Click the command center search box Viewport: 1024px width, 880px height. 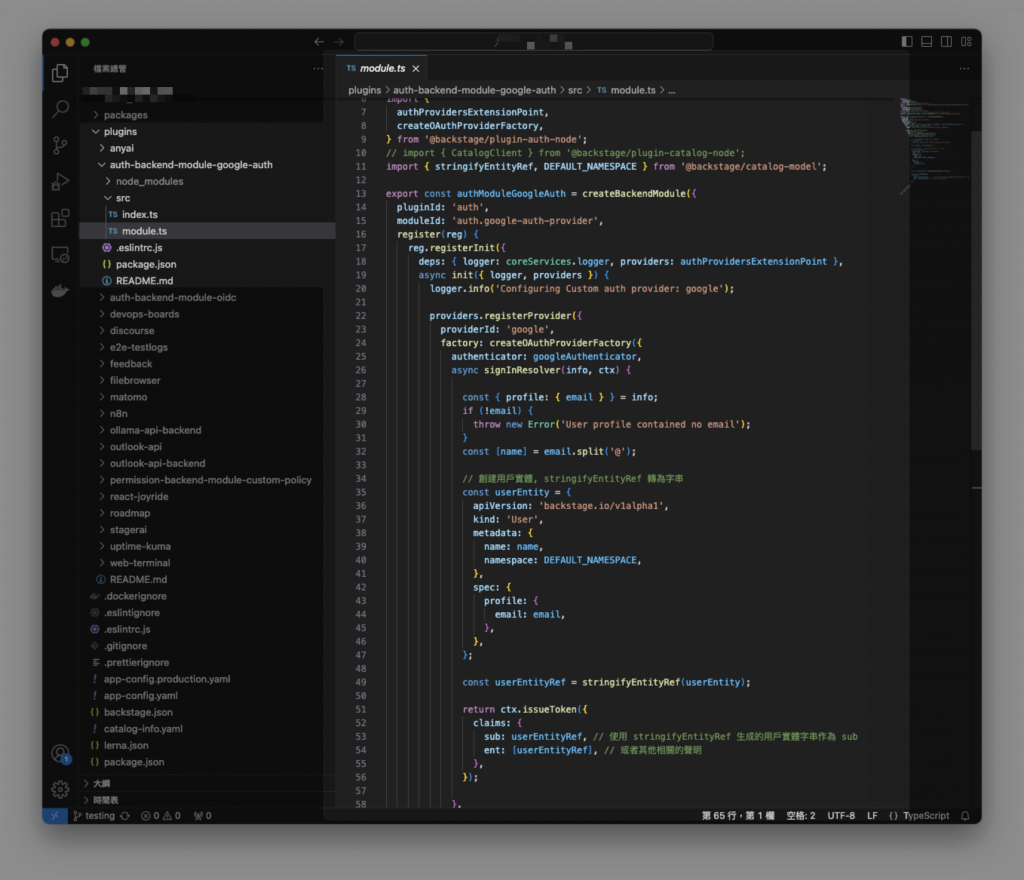pyautogui.click(x=534, y=42)
